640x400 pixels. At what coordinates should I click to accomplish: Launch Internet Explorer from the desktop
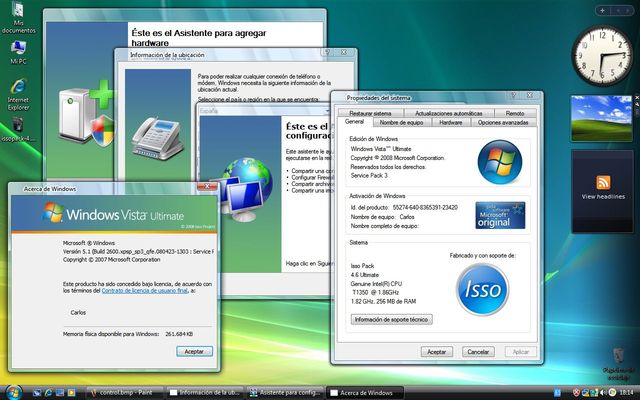(x=18, y=95)
